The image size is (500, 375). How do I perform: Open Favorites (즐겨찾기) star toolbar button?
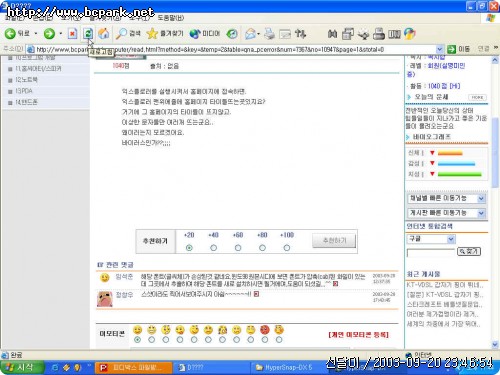click(x=165, y=33)
